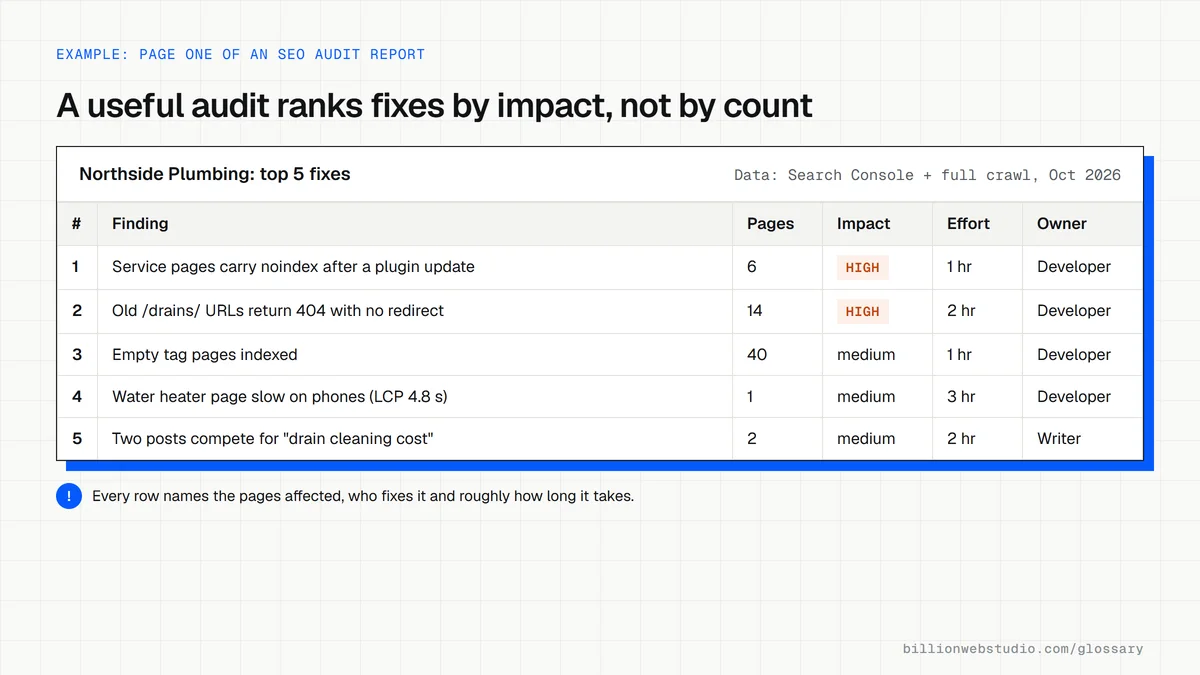Click 'Developer' owner in /drains/ row

[1074, 311]
